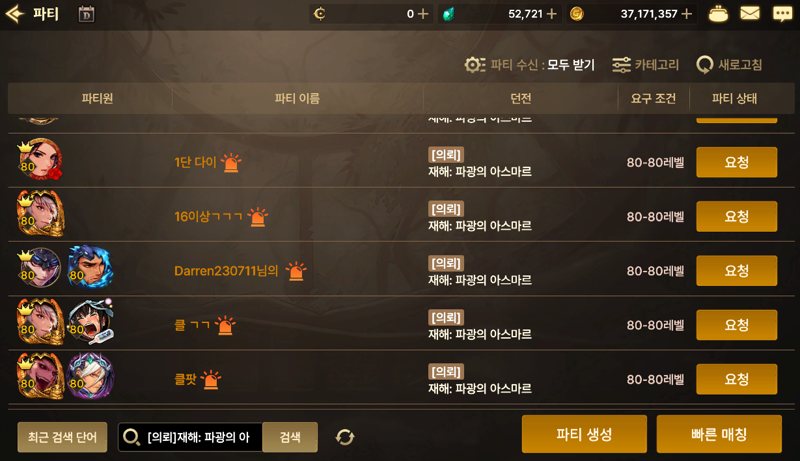
Task: Open 최근 검색 단어 list
Action: click(62, 437)
